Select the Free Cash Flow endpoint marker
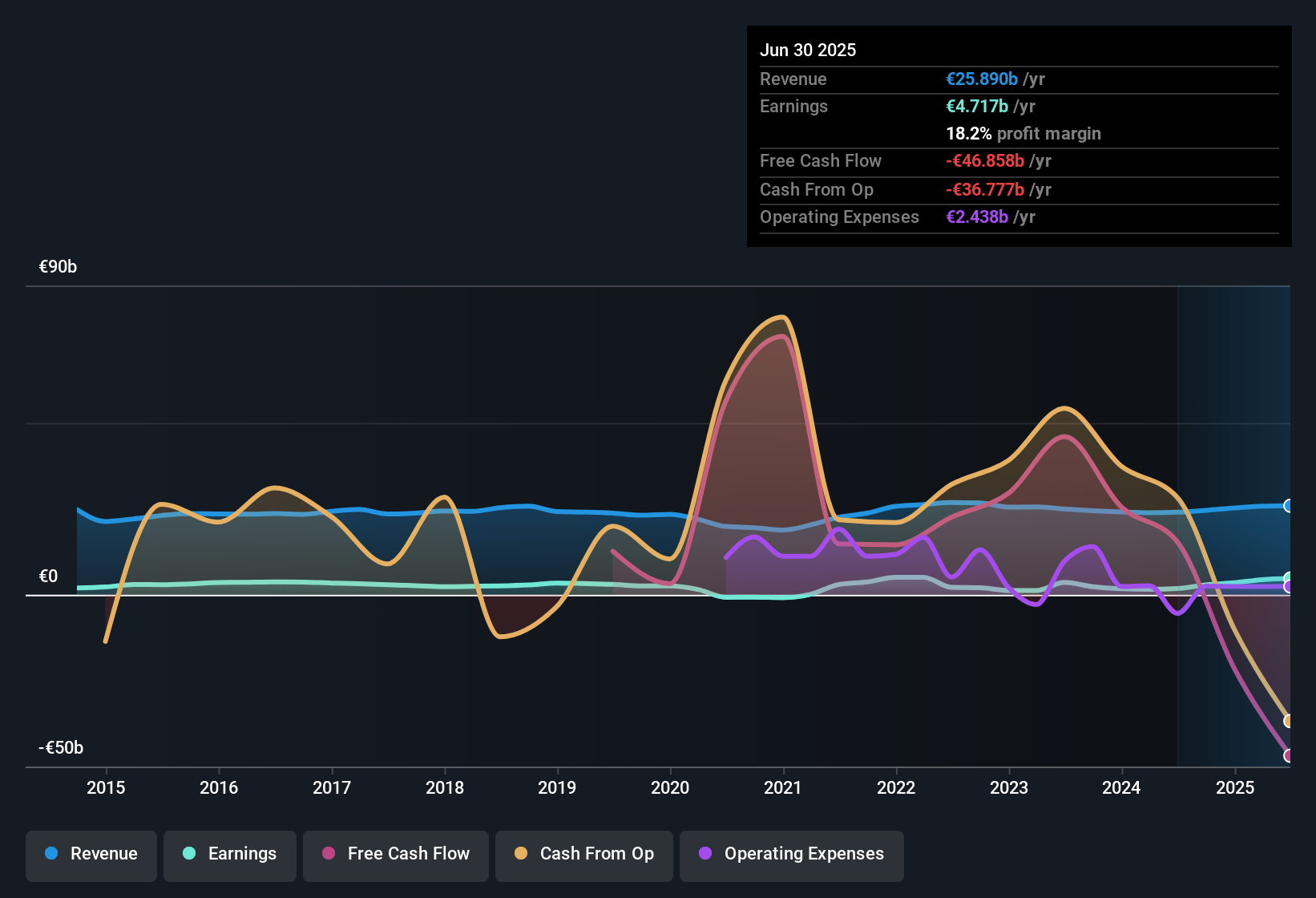Image resolution: width=1316 pixels, height=898 pixels. click(1290, 754)
